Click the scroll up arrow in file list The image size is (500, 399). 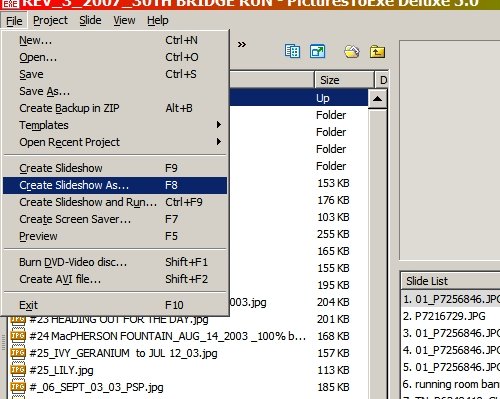point(377,99)
